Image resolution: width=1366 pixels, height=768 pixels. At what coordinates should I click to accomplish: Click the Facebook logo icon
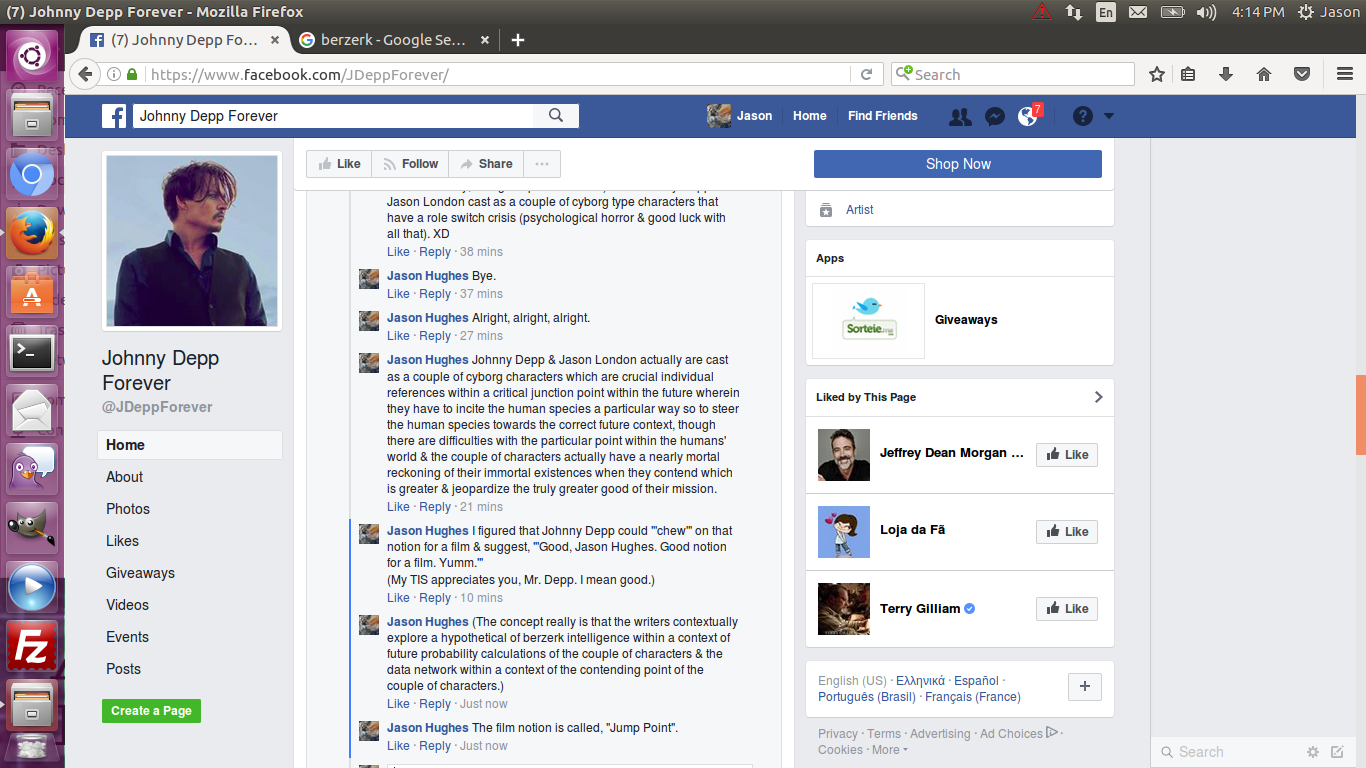(114, 116)
